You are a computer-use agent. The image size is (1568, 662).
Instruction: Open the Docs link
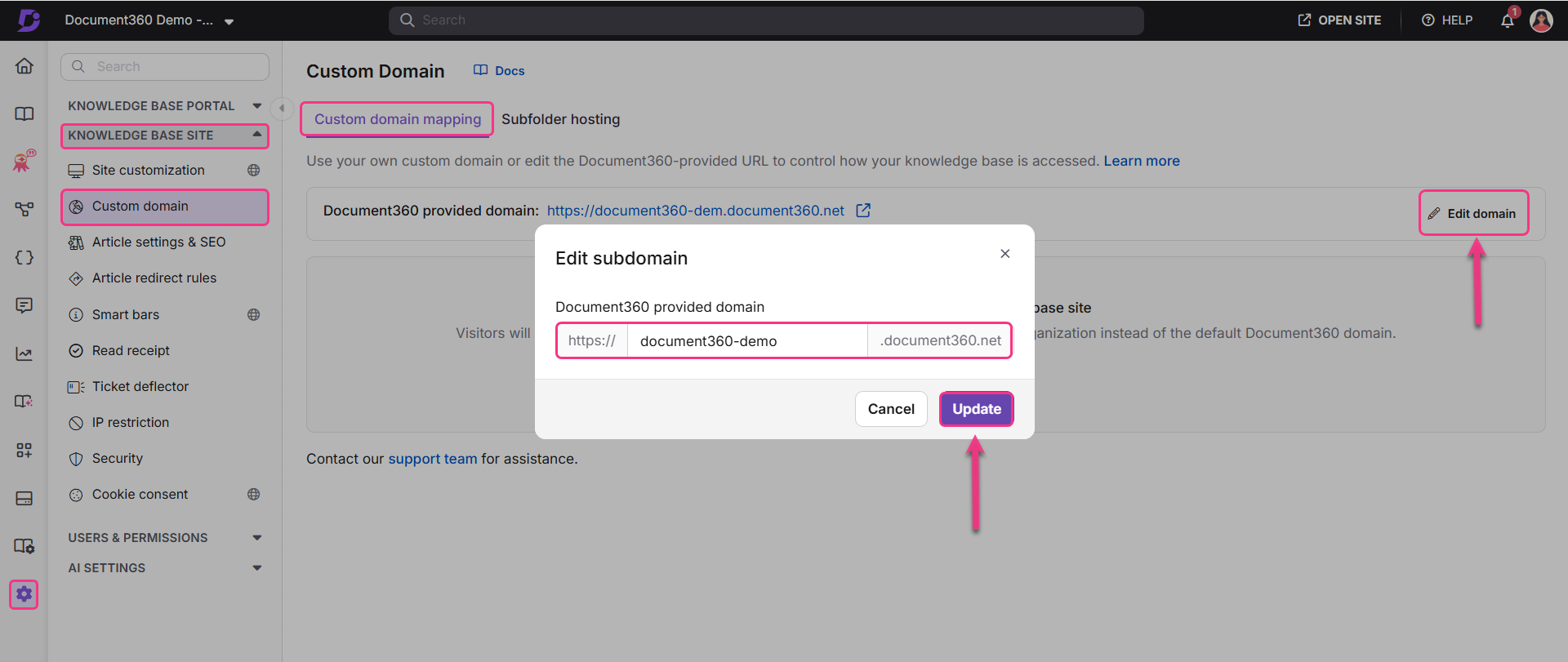click(499, 71)
